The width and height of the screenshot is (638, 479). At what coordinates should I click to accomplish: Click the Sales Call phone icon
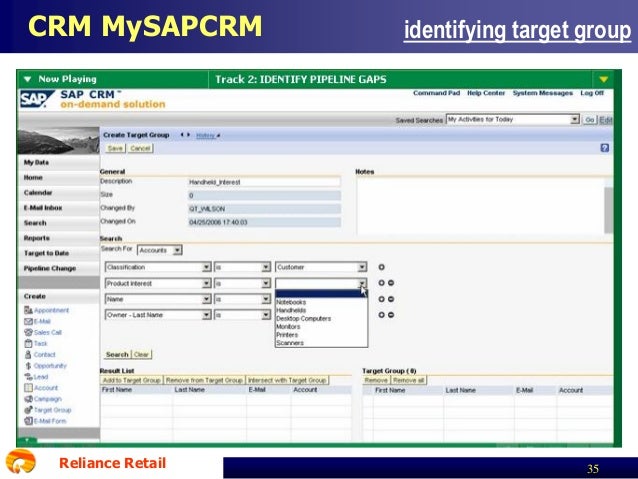click(28, 332)
